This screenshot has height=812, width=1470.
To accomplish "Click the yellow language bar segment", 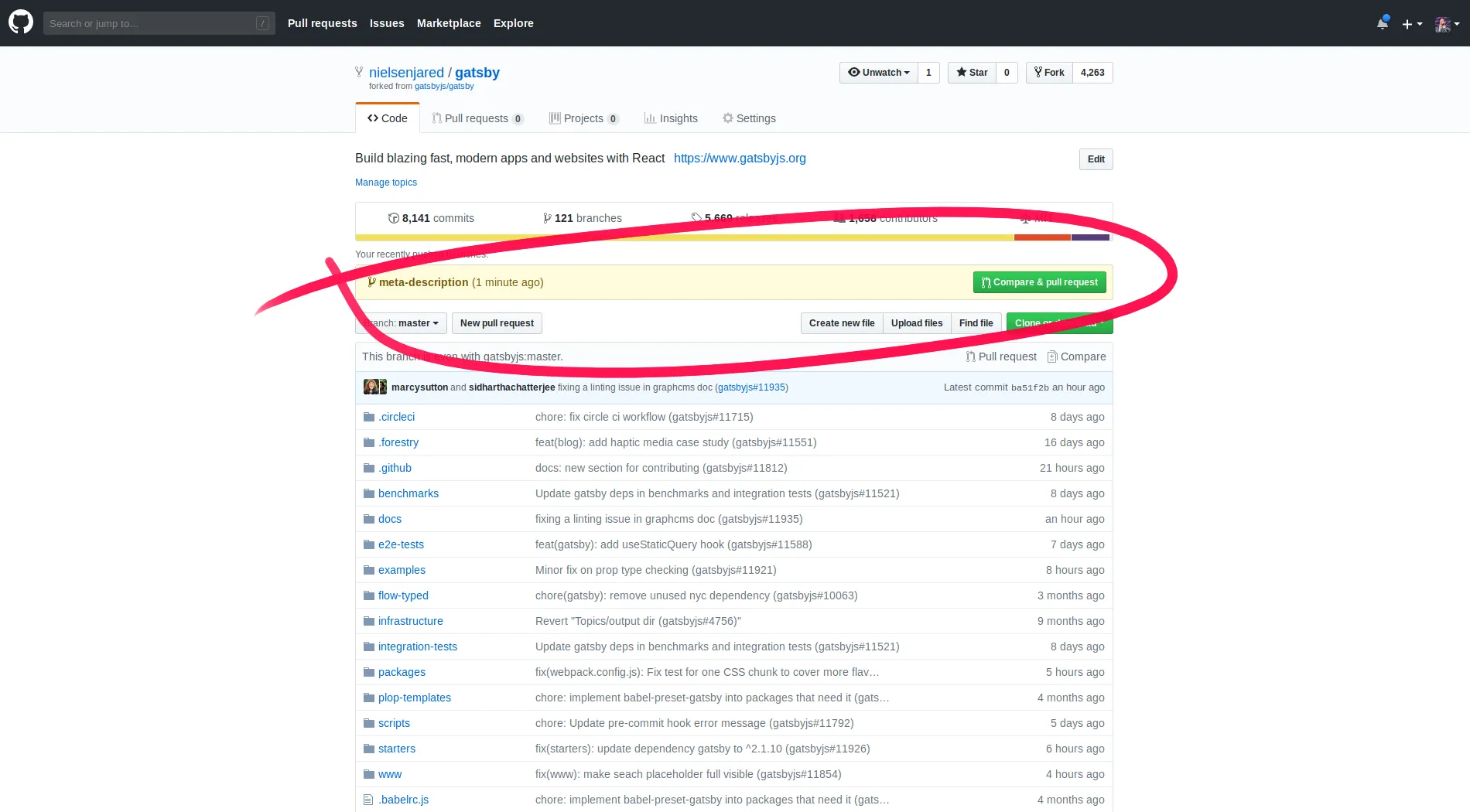I will [x=685, y=237].
